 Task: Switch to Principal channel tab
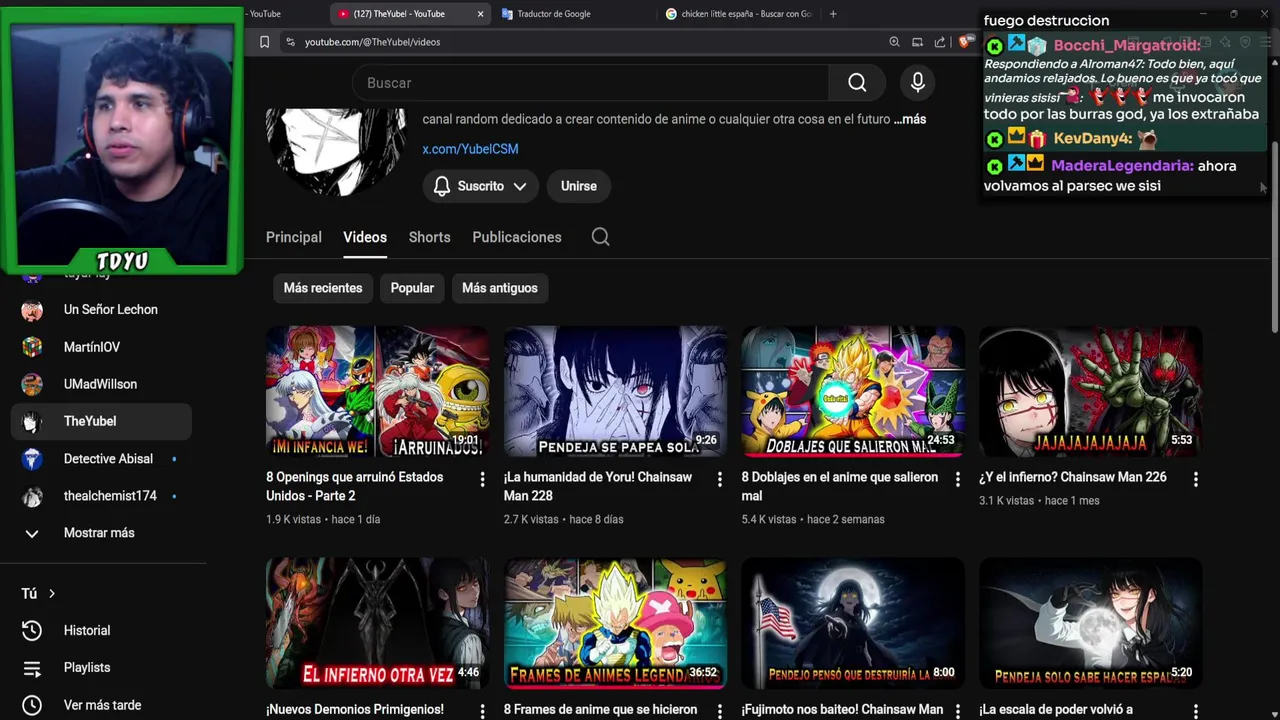(x=294, y=237)
